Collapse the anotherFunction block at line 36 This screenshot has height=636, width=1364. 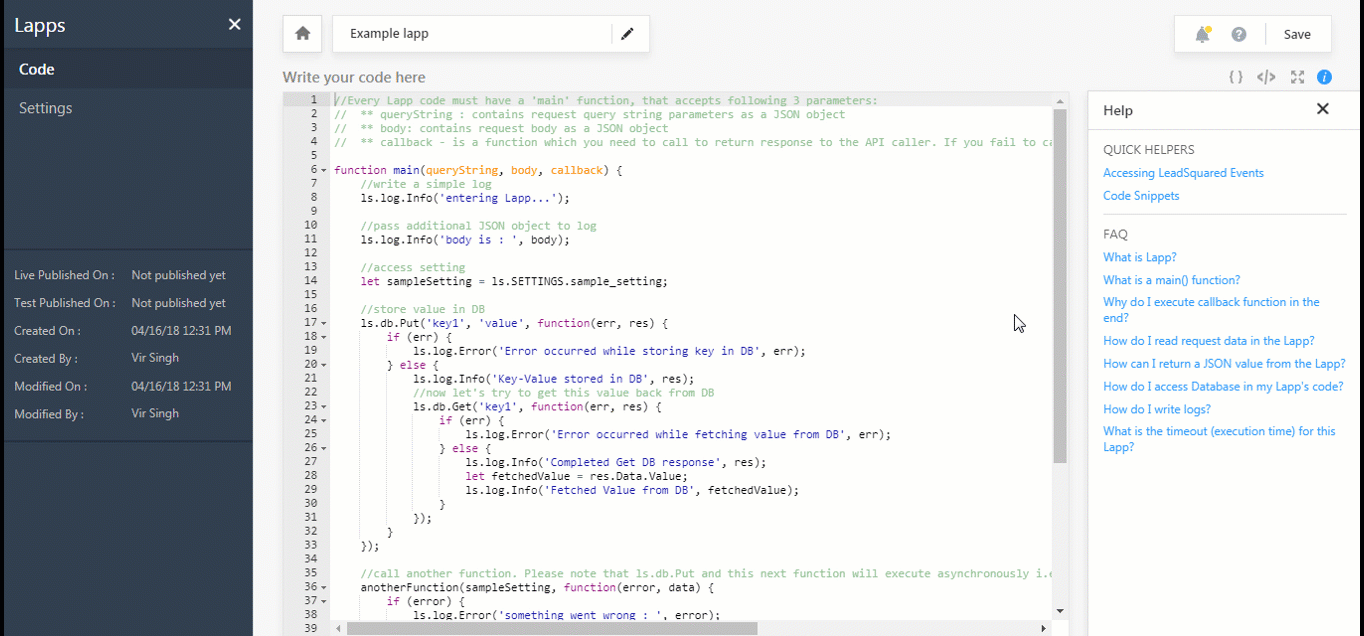[321, 587]
